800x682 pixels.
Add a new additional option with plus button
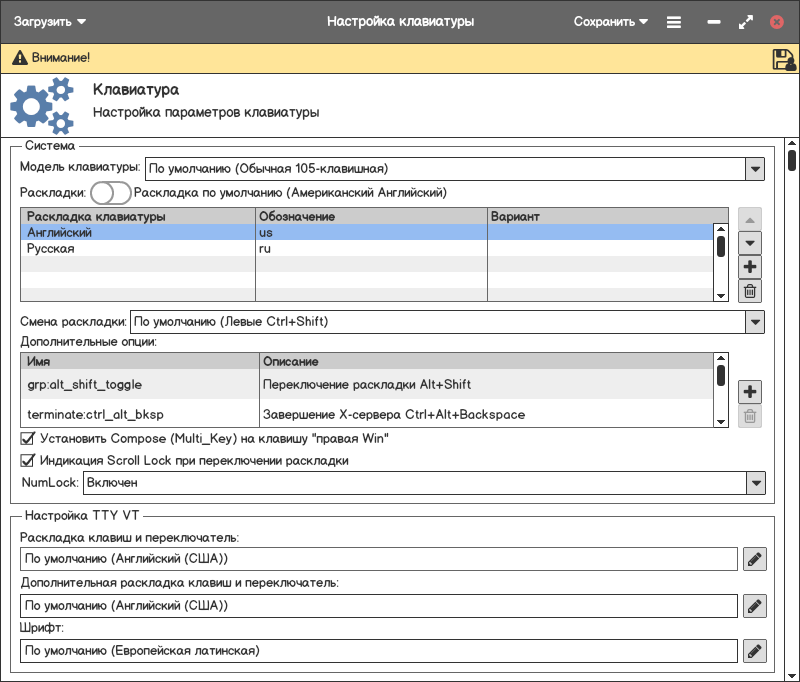750,392
